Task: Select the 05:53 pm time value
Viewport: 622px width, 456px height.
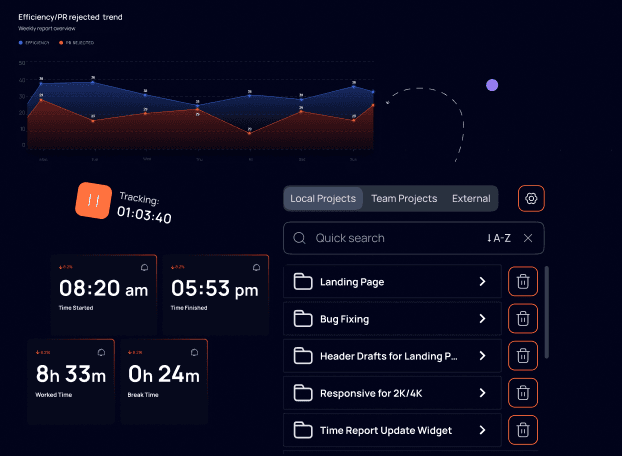Action: coord(215,288)
